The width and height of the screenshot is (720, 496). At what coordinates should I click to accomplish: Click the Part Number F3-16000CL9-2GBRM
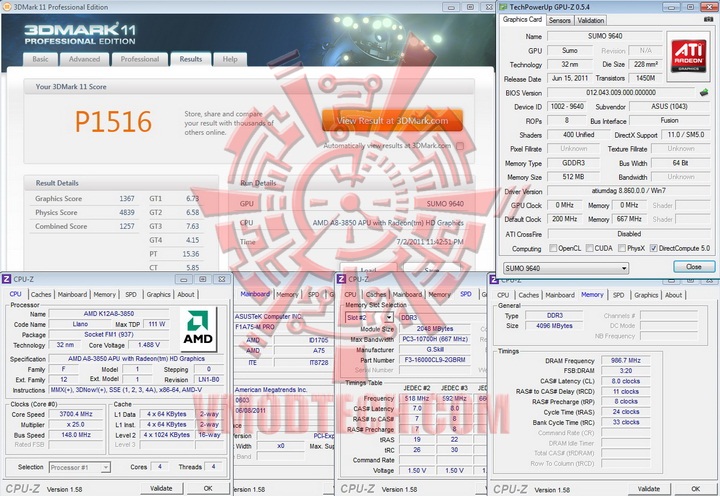435,360
